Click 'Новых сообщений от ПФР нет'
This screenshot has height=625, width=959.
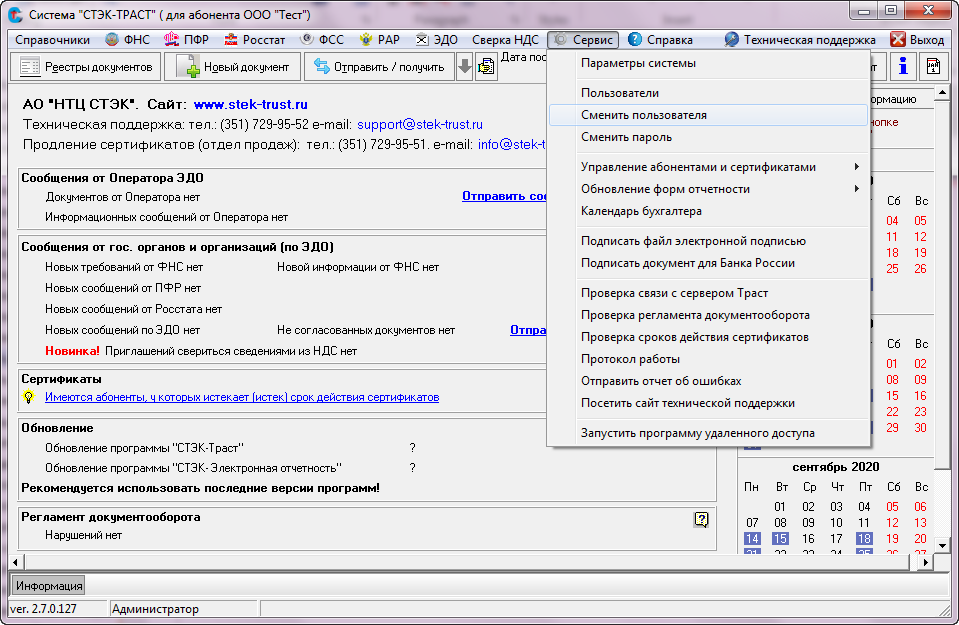pos(123,288)
